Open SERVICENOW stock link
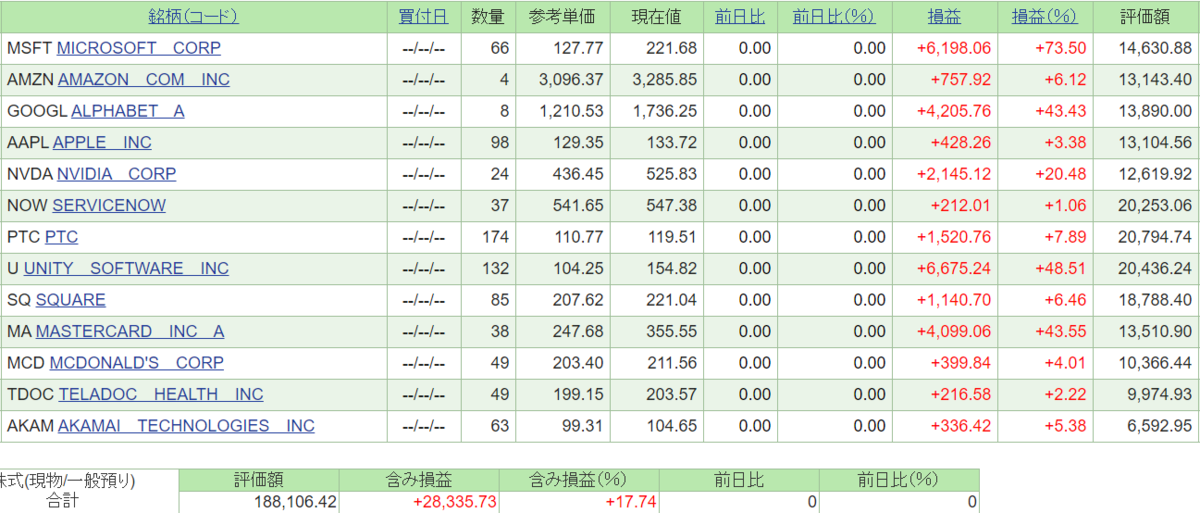This screenshot has width=1200, height=513. point(109,206)
